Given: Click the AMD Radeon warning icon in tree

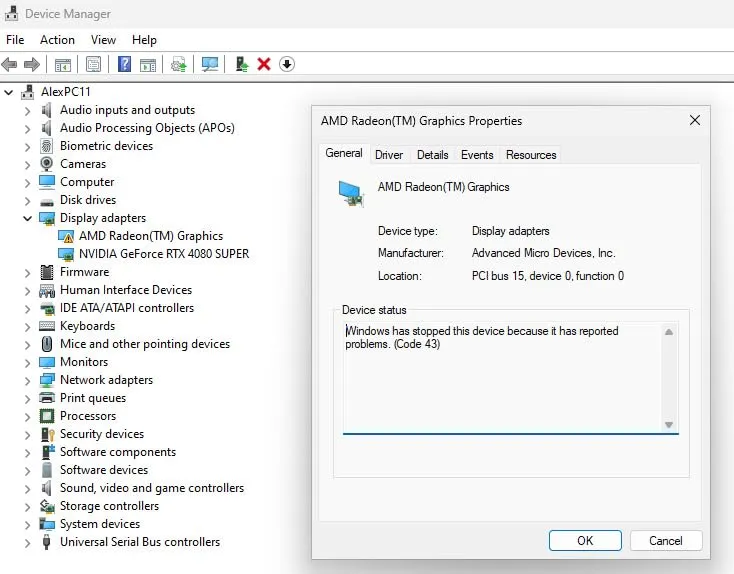Looking at the screenshot, I should (66, 236).
